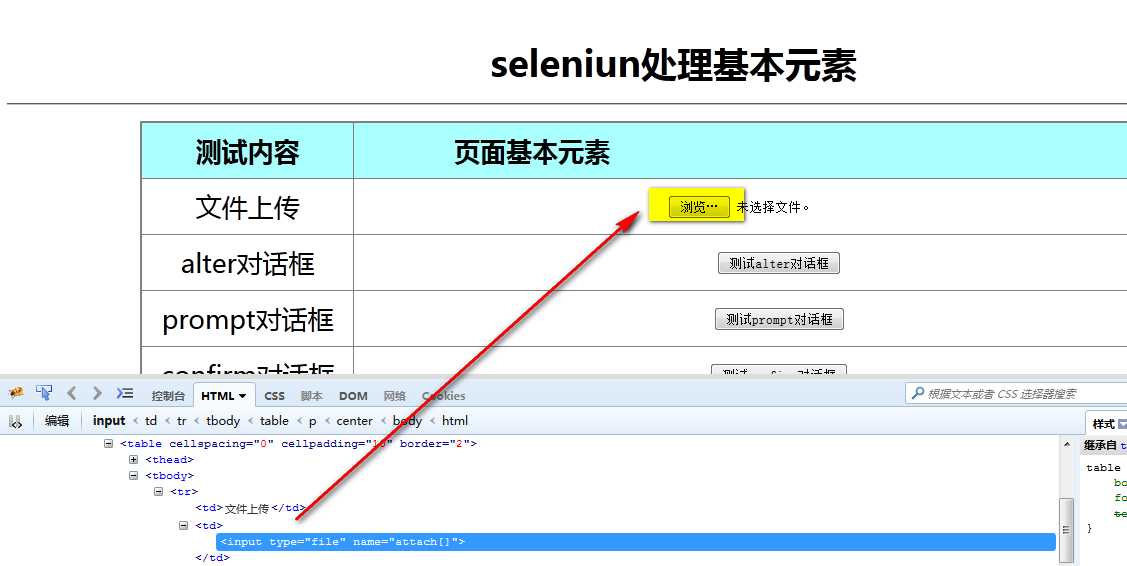Select body in the breadcrumb path
Viewport: 1127px width, 566px height.
pyautogui.click(x=407, y=421)
